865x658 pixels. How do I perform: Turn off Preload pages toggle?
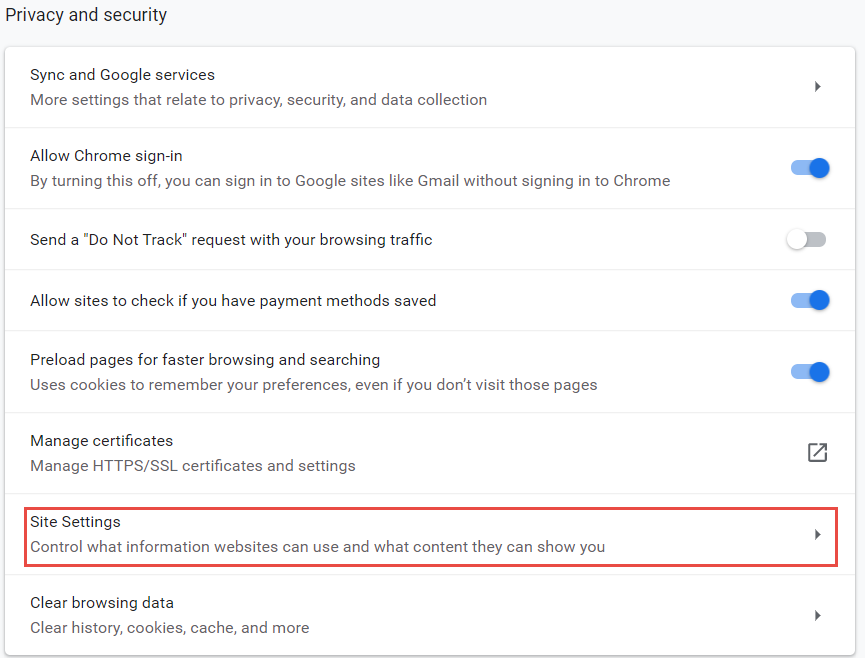click(810, 372)
